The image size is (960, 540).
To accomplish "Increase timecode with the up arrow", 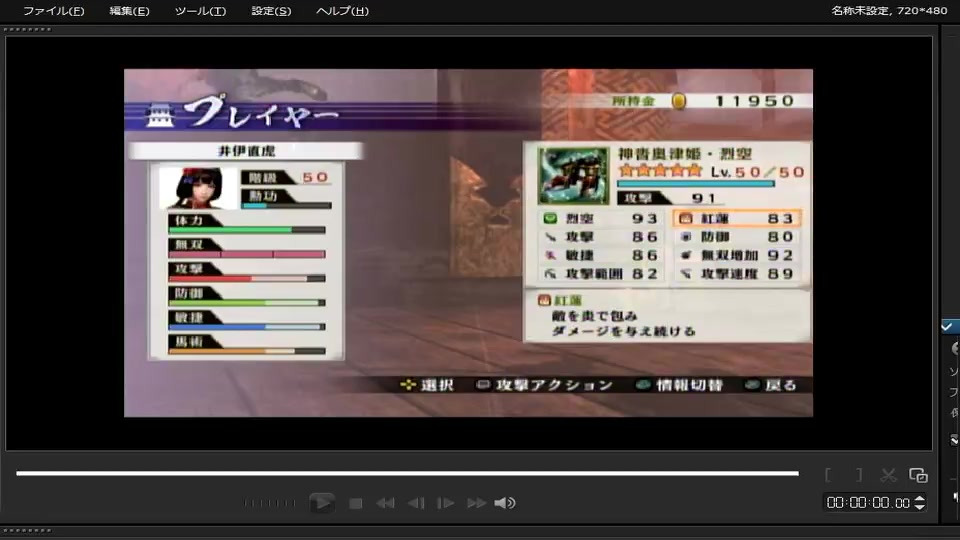I will tap(920, 499).
